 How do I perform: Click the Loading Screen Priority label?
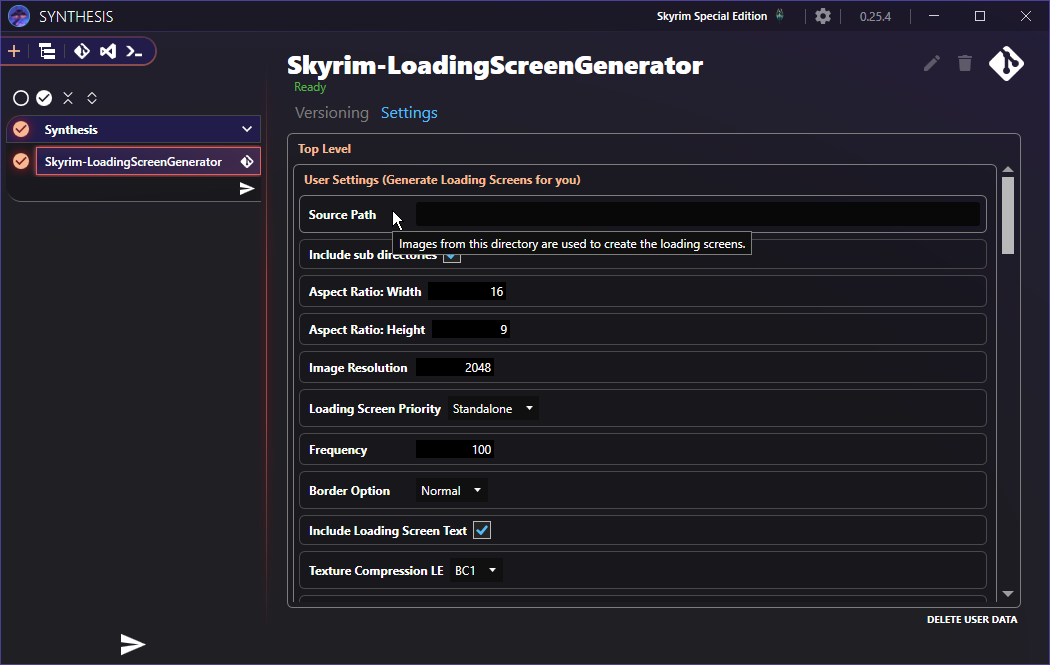click(375, 409)
